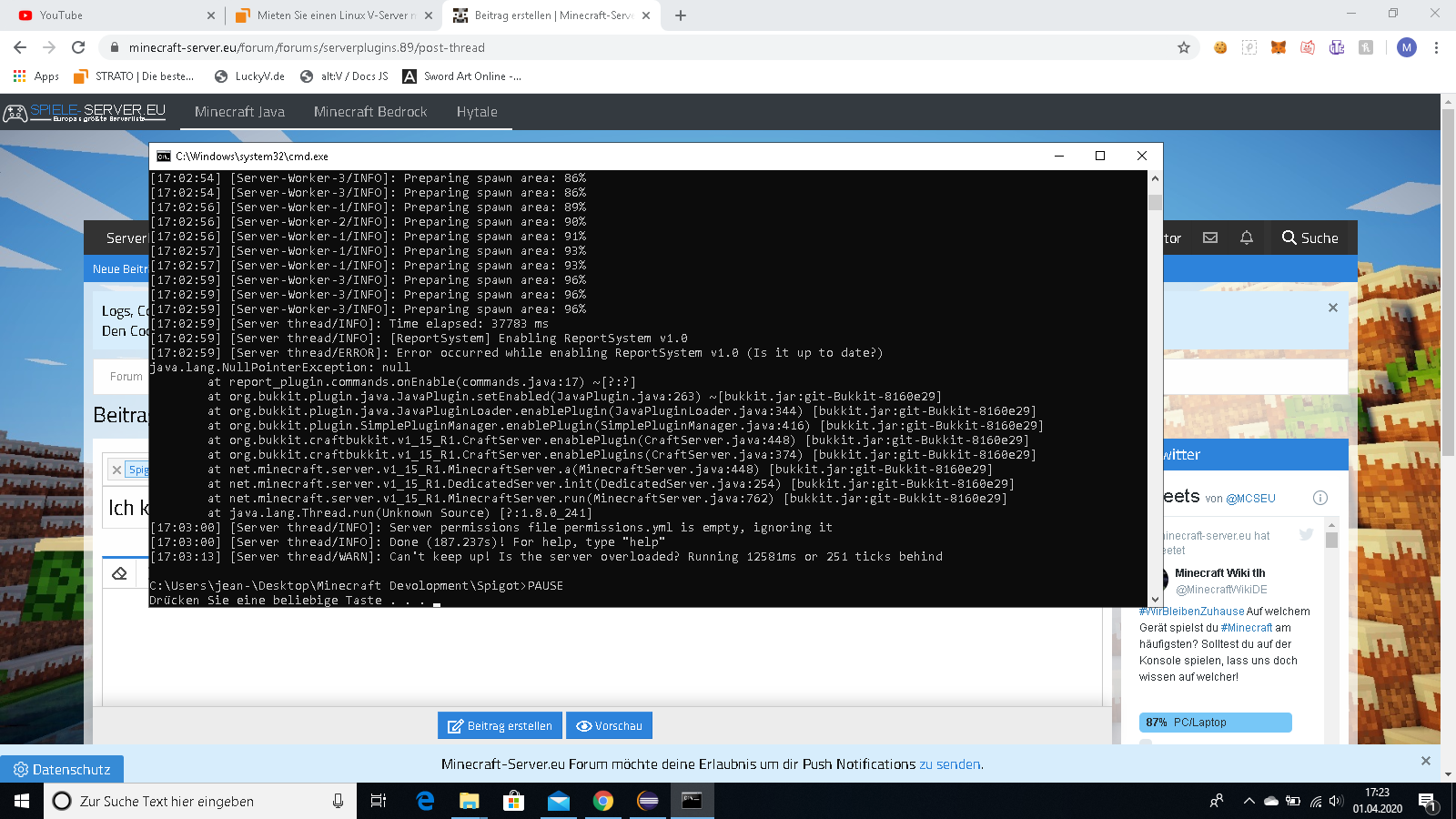The width and height of the screenshot is (1456, 819).
Task: Open Action Center notifications icon
Action: click(1427, 802)
